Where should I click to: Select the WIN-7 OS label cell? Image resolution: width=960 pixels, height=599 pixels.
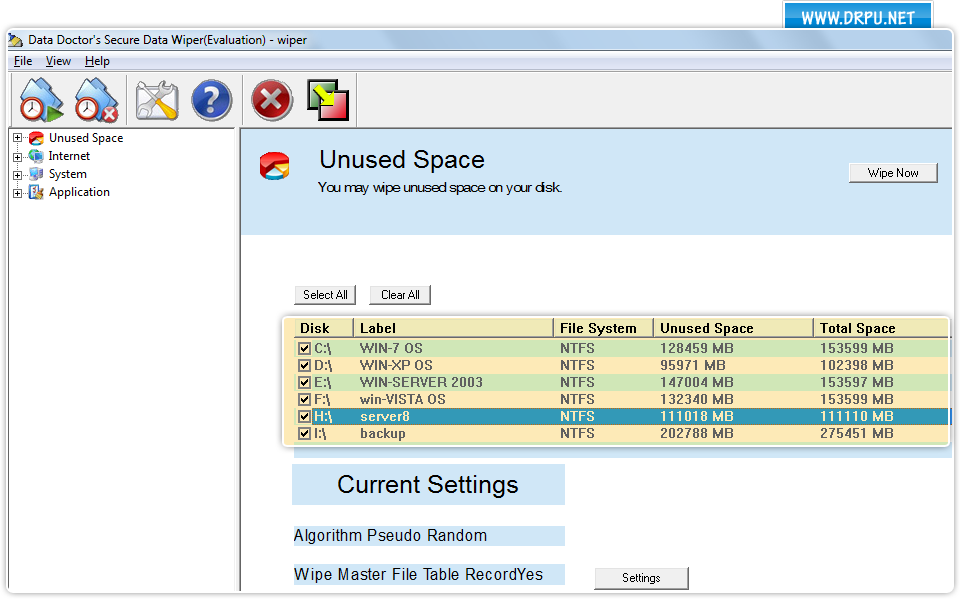coord(391,348)
